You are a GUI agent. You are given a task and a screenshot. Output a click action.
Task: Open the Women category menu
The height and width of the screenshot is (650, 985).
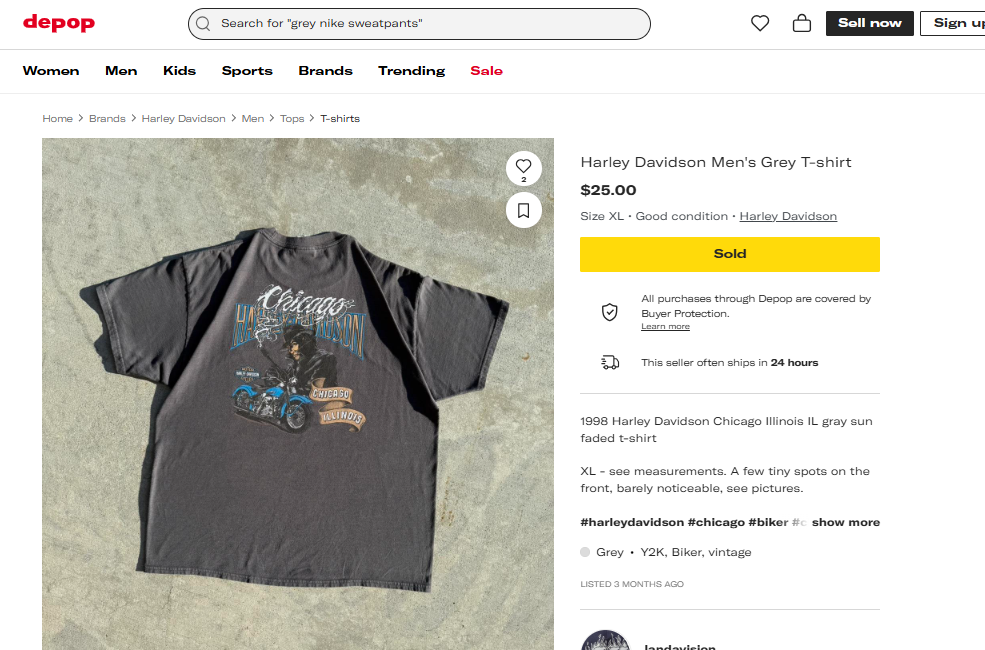point(51,71)
